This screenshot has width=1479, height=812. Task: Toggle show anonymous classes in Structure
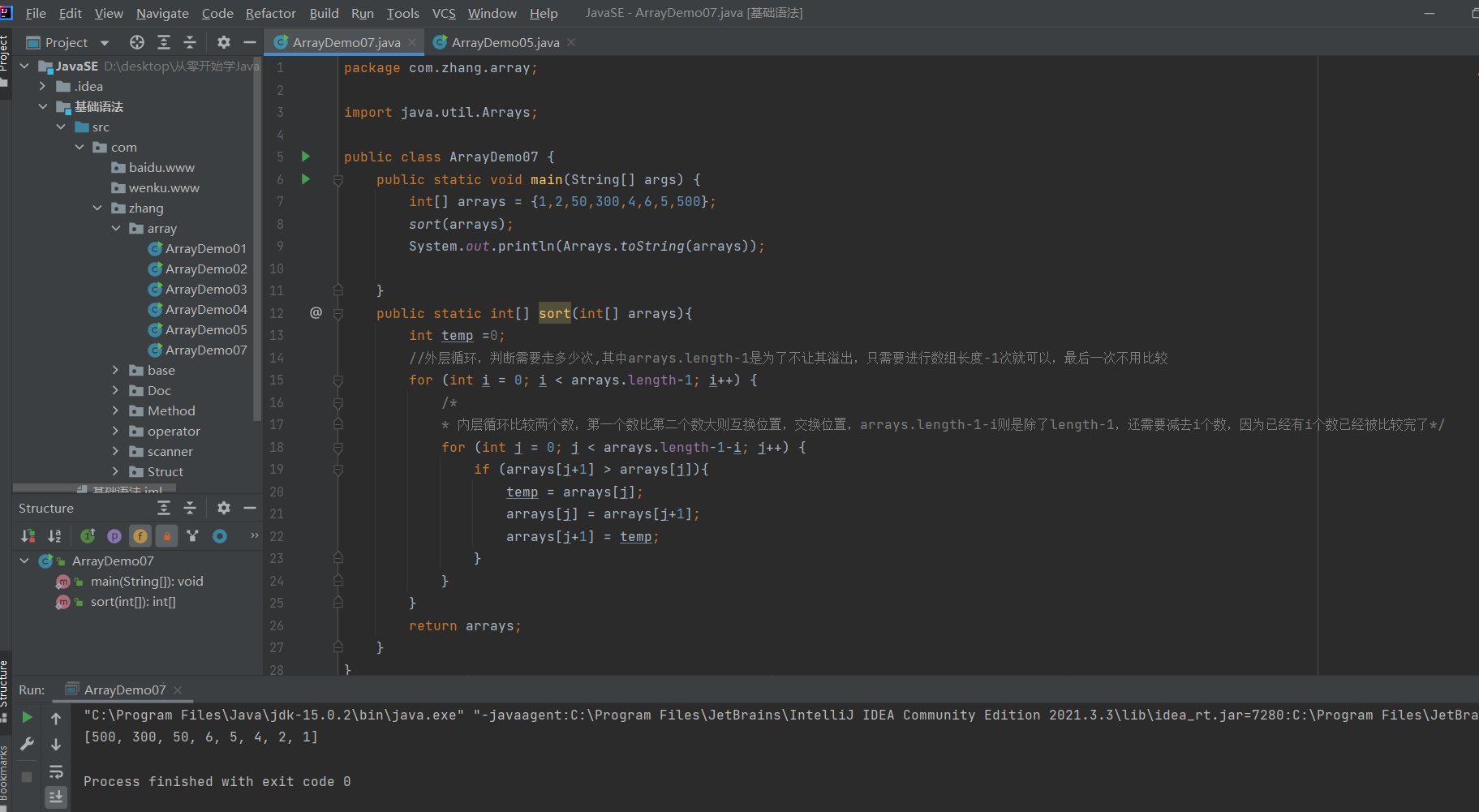192,535
